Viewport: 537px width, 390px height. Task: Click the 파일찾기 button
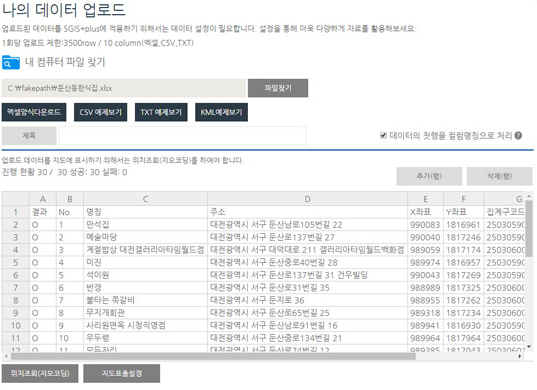click(x=278, y=88)
